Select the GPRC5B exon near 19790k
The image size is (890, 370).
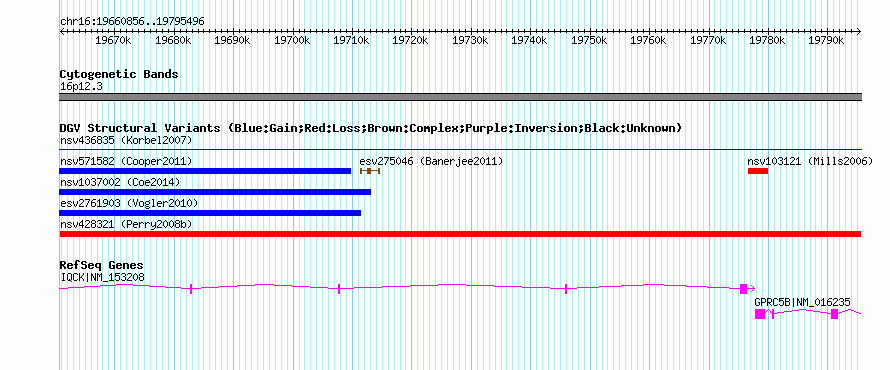pyautogui.click(x=834, y=314)
